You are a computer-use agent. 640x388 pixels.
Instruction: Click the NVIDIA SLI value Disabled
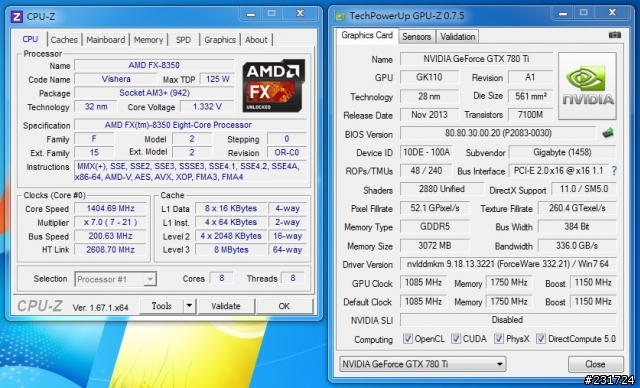tap(508, 319)
